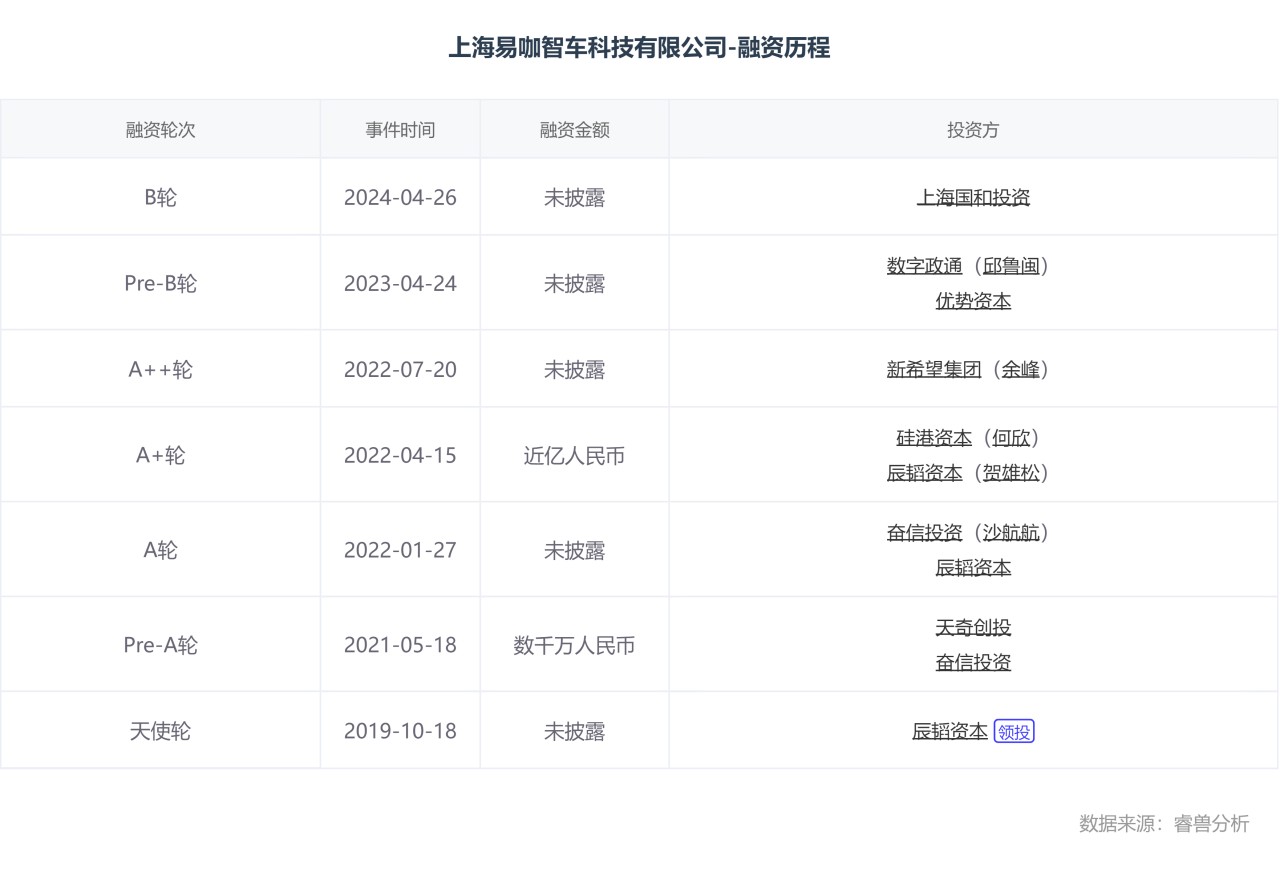Click 未披露 in the B轮 row
Image resolution: width=1280 pixels, height=876 pixels.
click(574, 197)
